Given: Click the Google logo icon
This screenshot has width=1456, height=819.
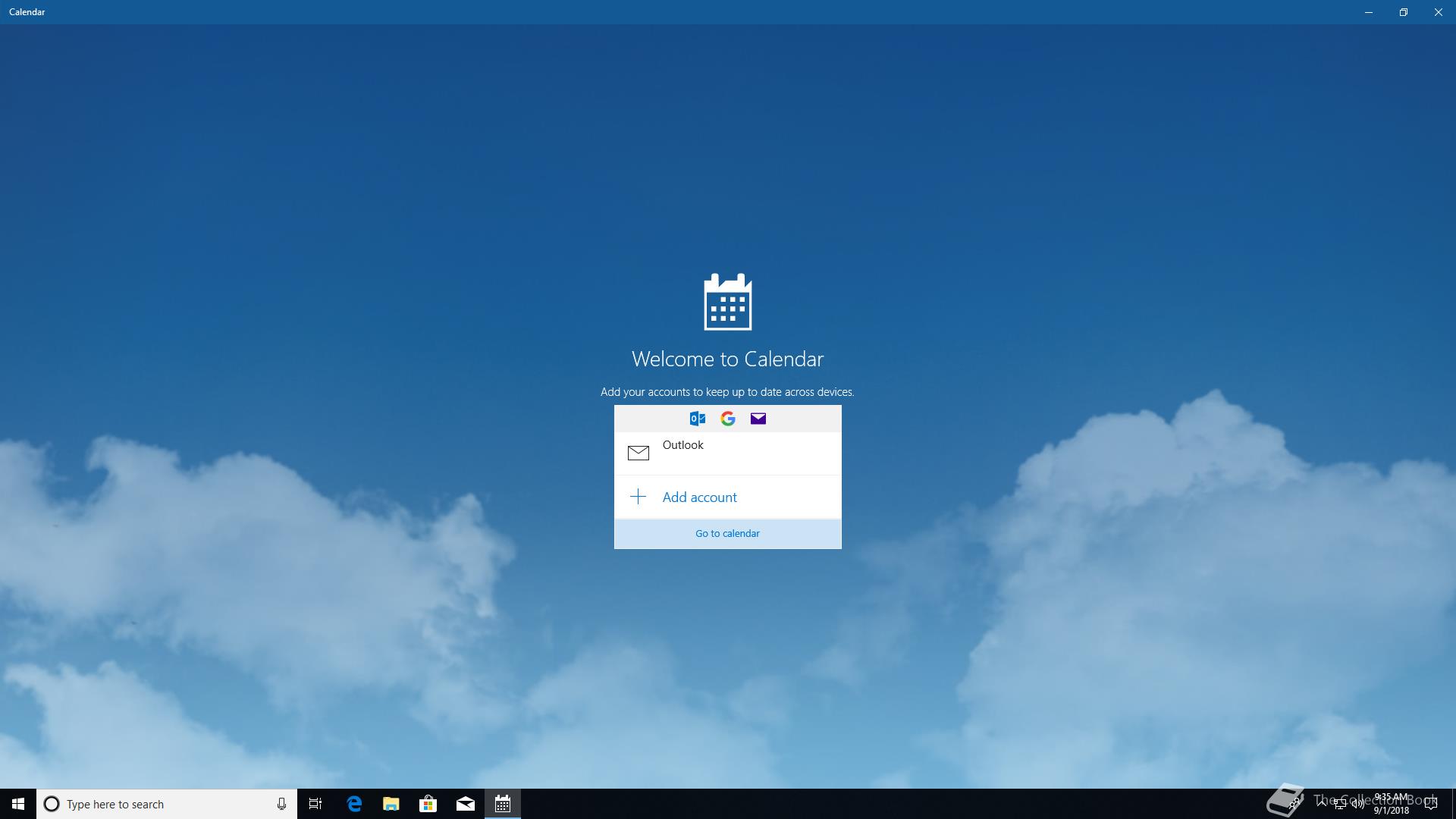Looking at the screenshot, I should (728, 419).
